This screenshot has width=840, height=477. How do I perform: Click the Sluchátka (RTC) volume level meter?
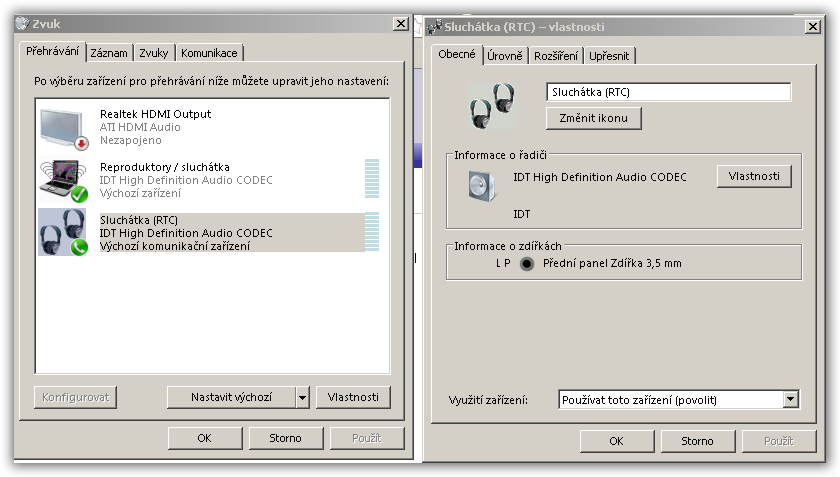pyautogui.click(x=372, y=231)
